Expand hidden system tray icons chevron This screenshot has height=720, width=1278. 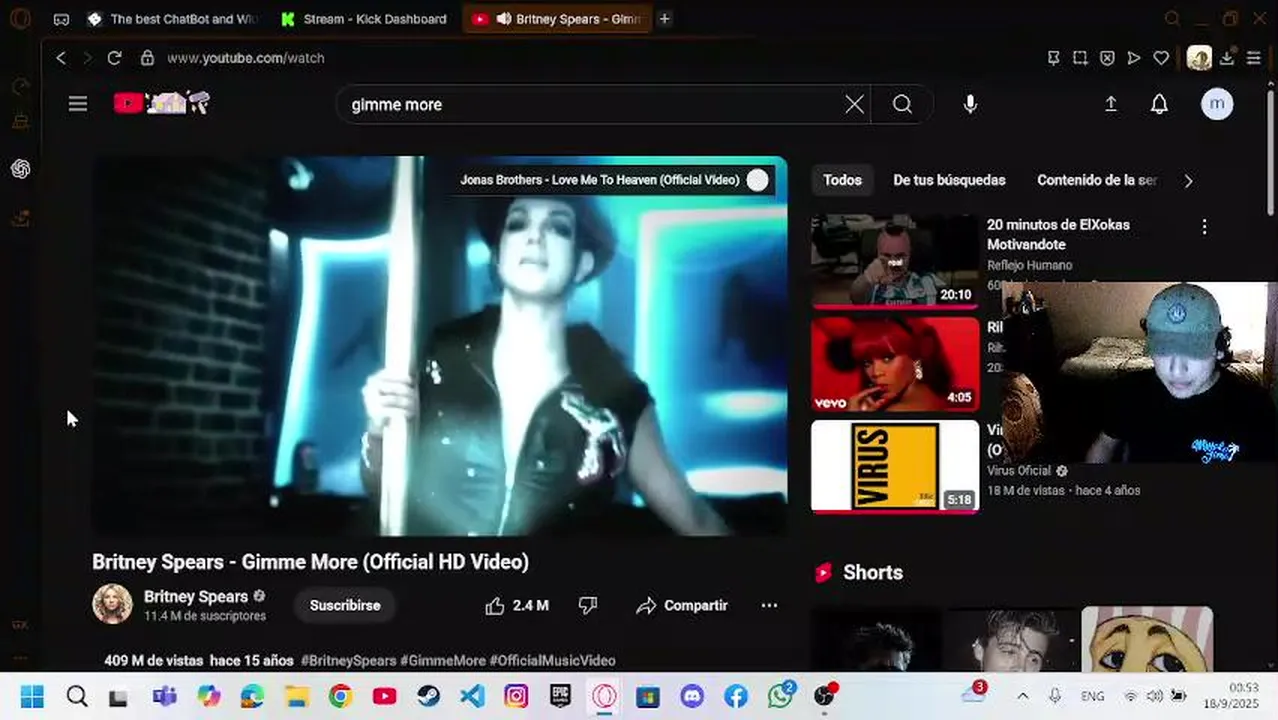1022,696
